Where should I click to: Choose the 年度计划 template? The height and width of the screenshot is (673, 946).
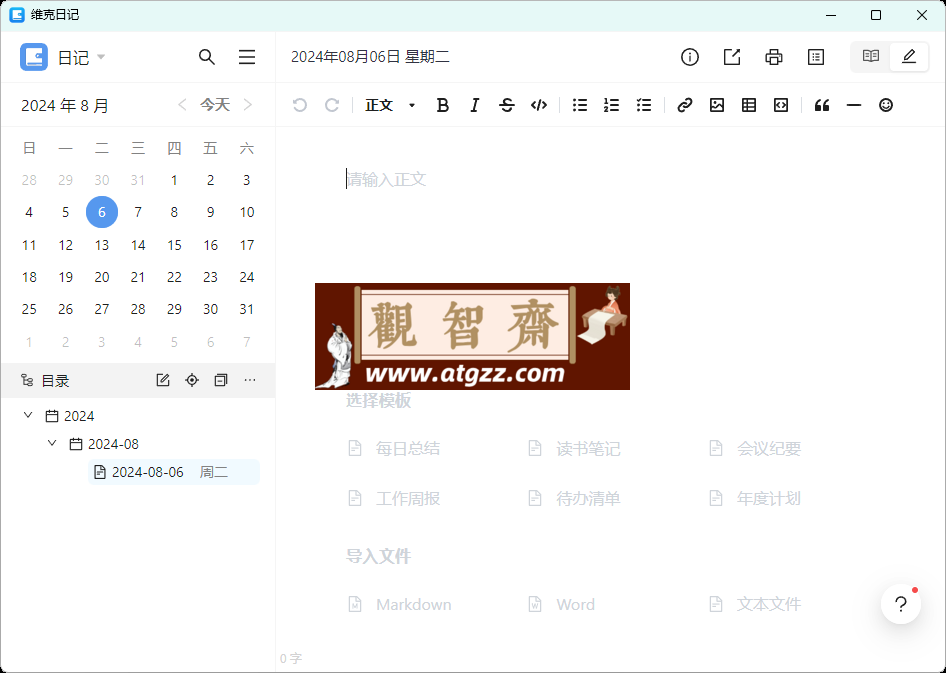[x=754, y=499]
